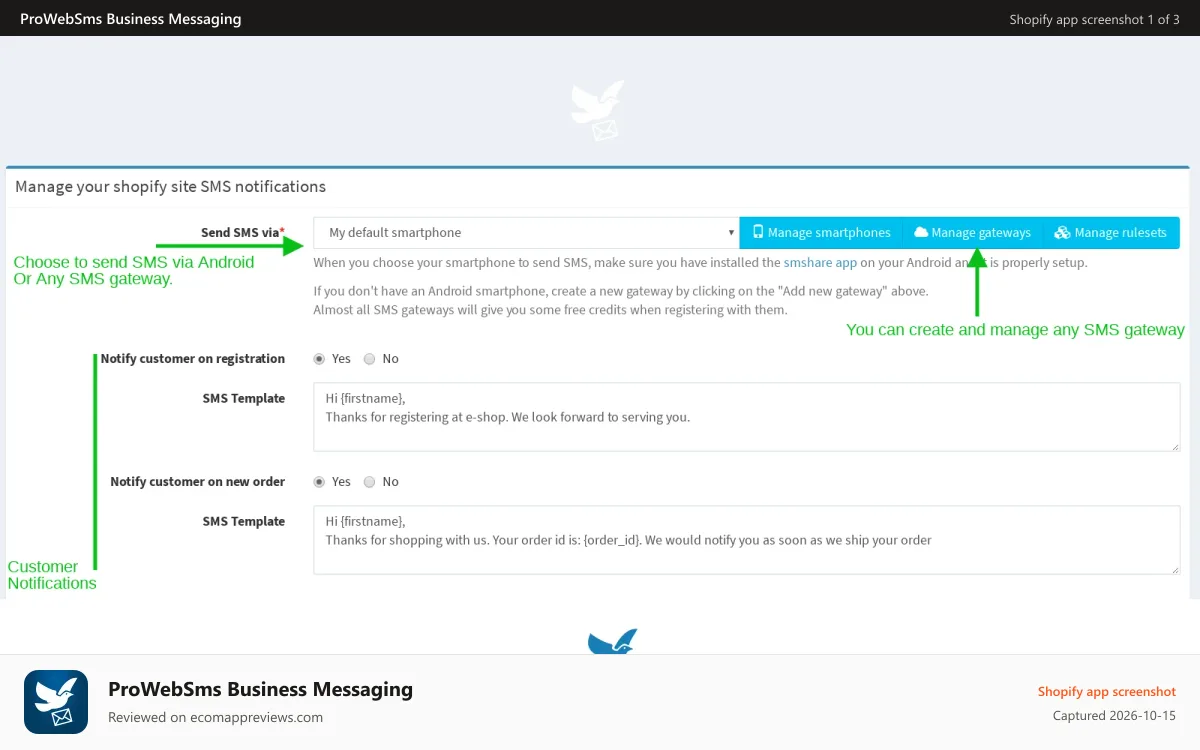Click 'Shopify app screenshot 1 of 3' text
This screenshot has height=750, width=1200.
point(1095,20)
